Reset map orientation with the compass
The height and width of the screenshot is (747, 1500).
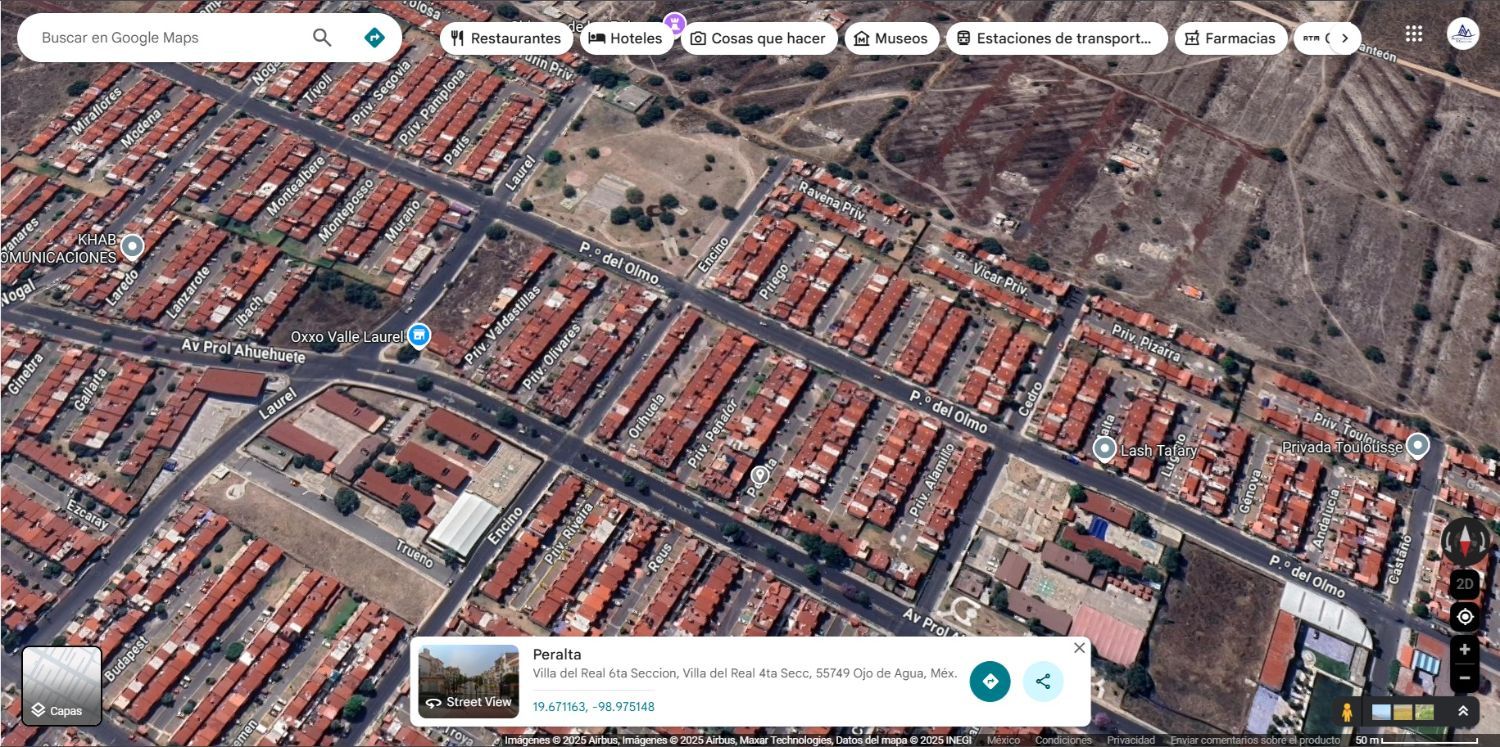pyautogui.click(x=1465, y=541)
